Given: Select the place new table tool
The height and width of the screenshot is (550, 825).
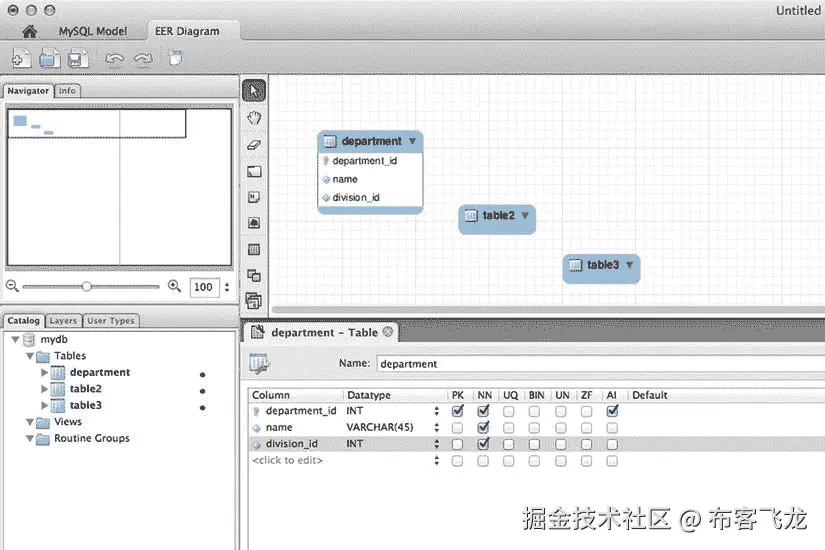Looking at the screenshot, I should 254,249.
